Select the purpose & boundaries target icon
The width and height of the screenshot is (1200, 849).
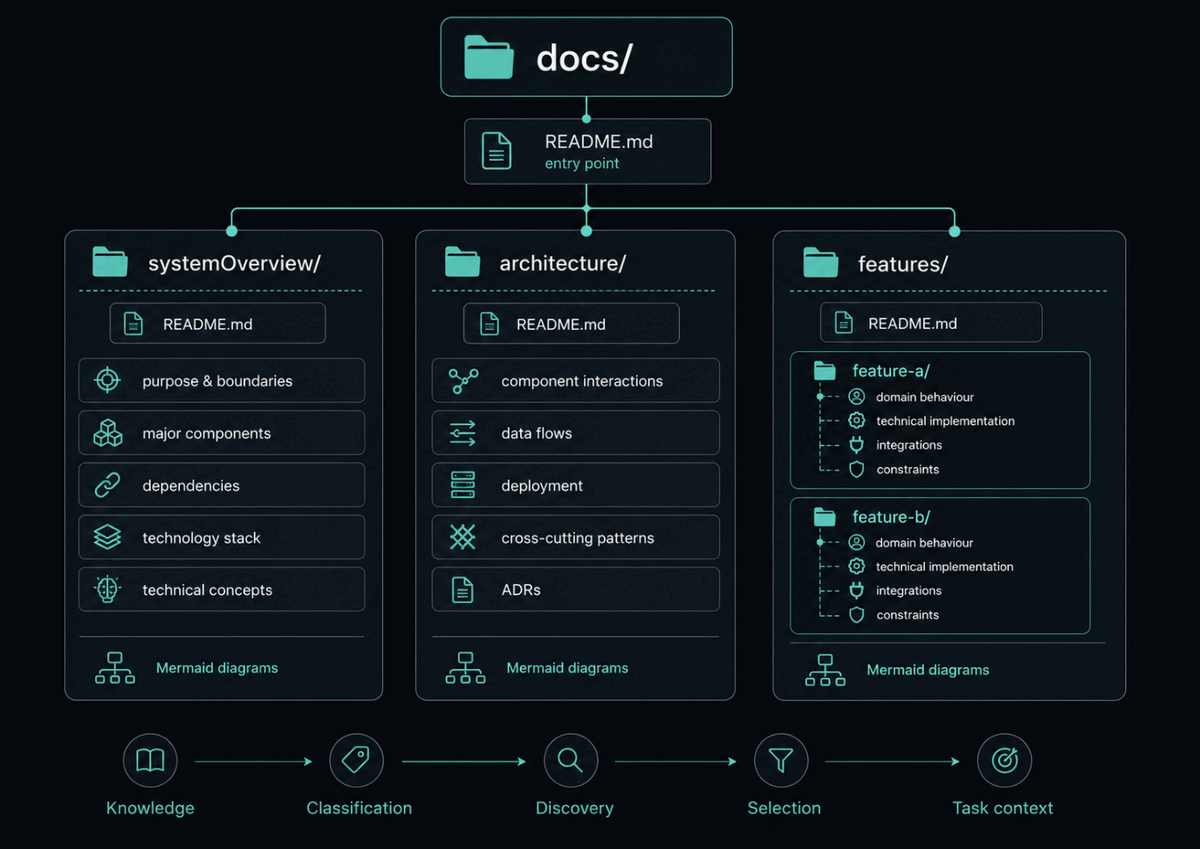point(107,381)
